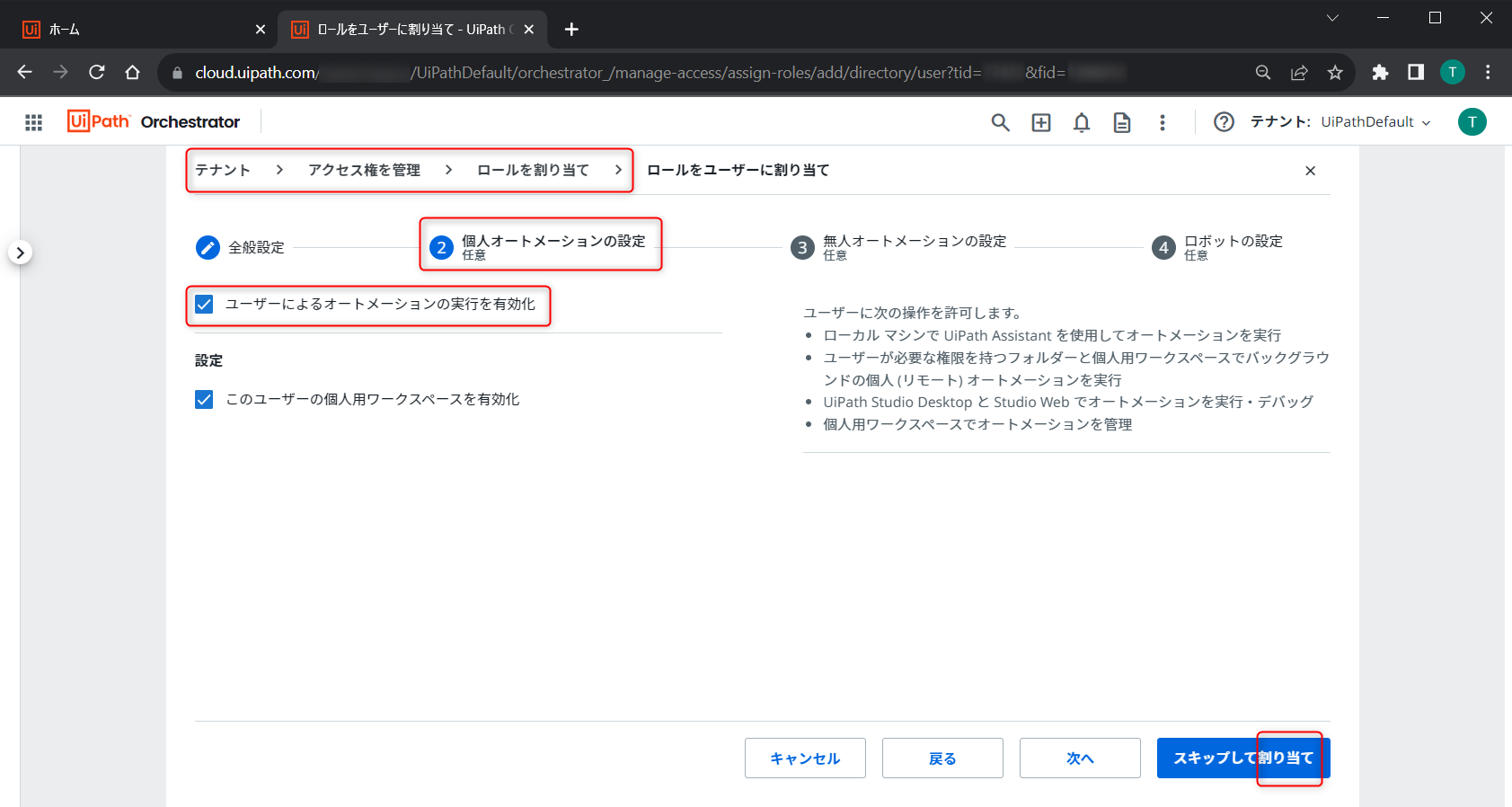Click the ロールを割り当て breadcrumb
Image resolution: width=1512 pixels, height=807 pixels.
[x=533, y=170]
